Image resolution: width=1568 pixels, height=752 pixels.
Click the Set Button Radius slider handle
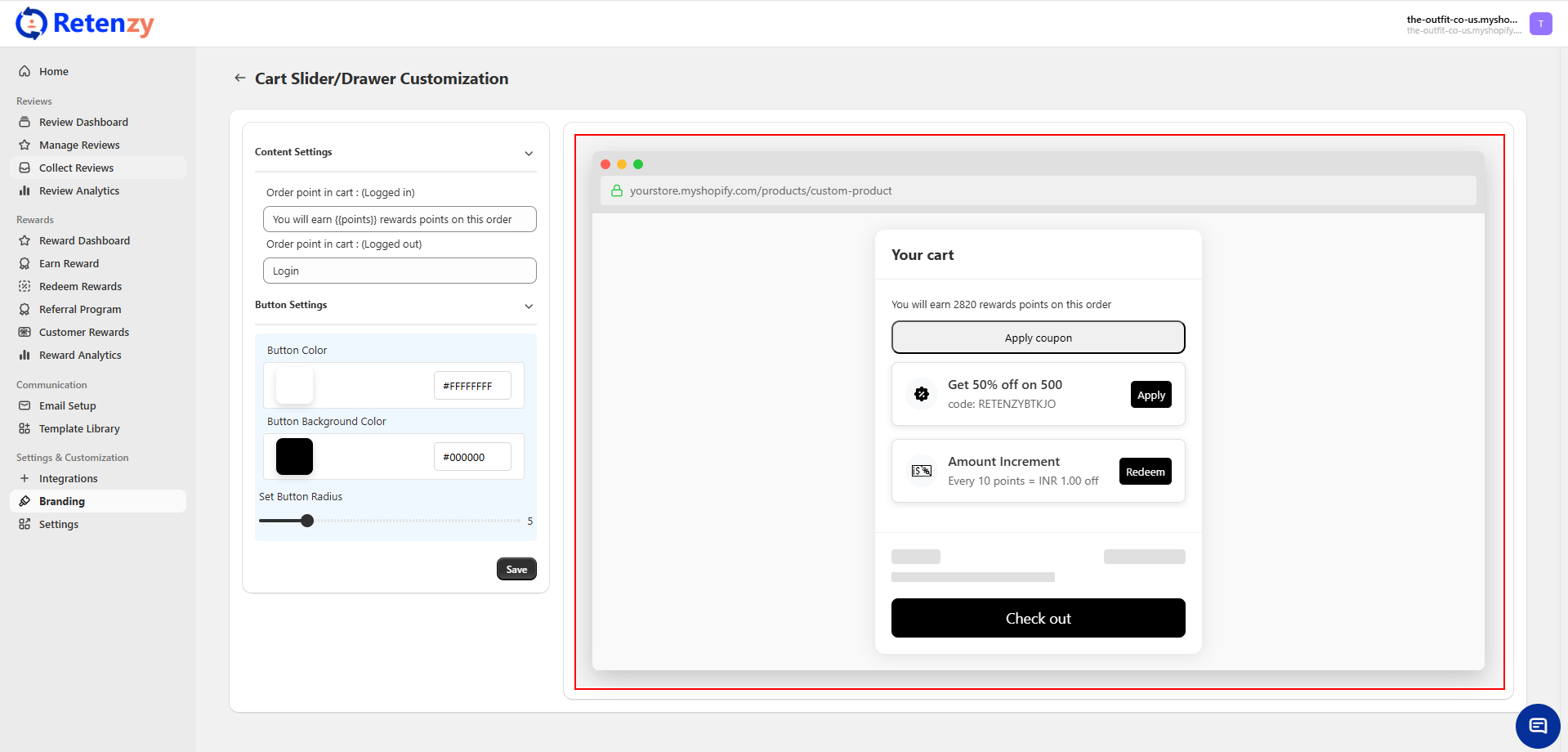click(307, 521)
